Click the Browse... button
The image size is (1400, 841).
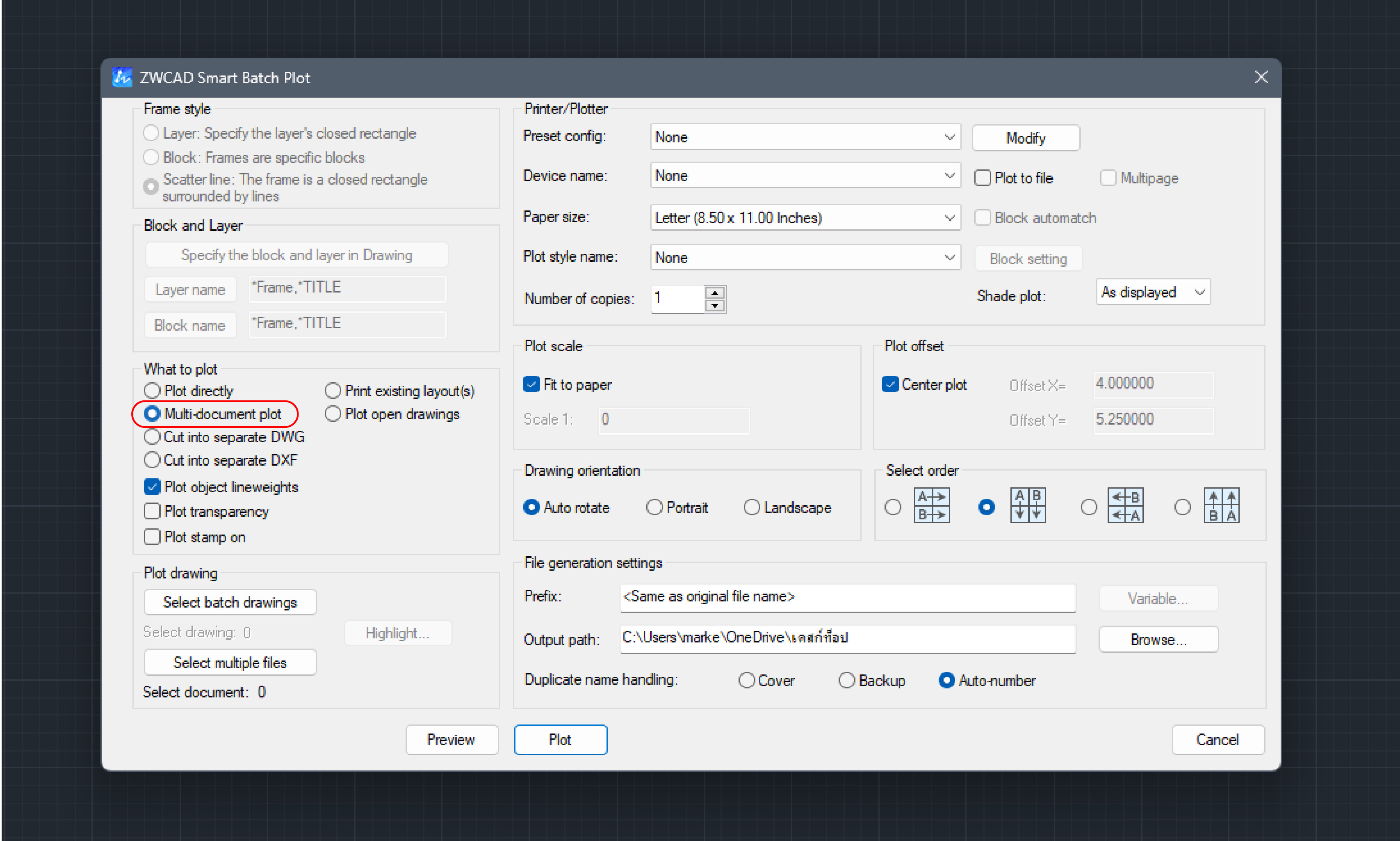[x=1158, y=640]
